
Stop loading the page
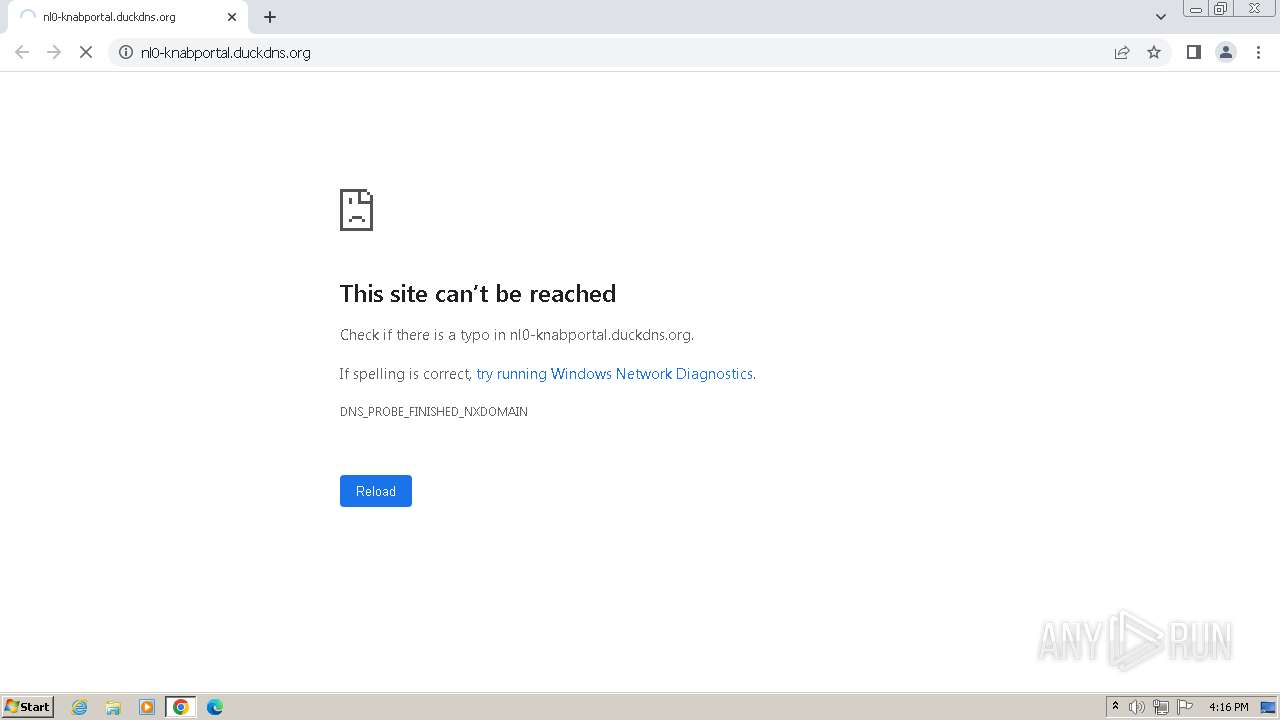(86, 52)
